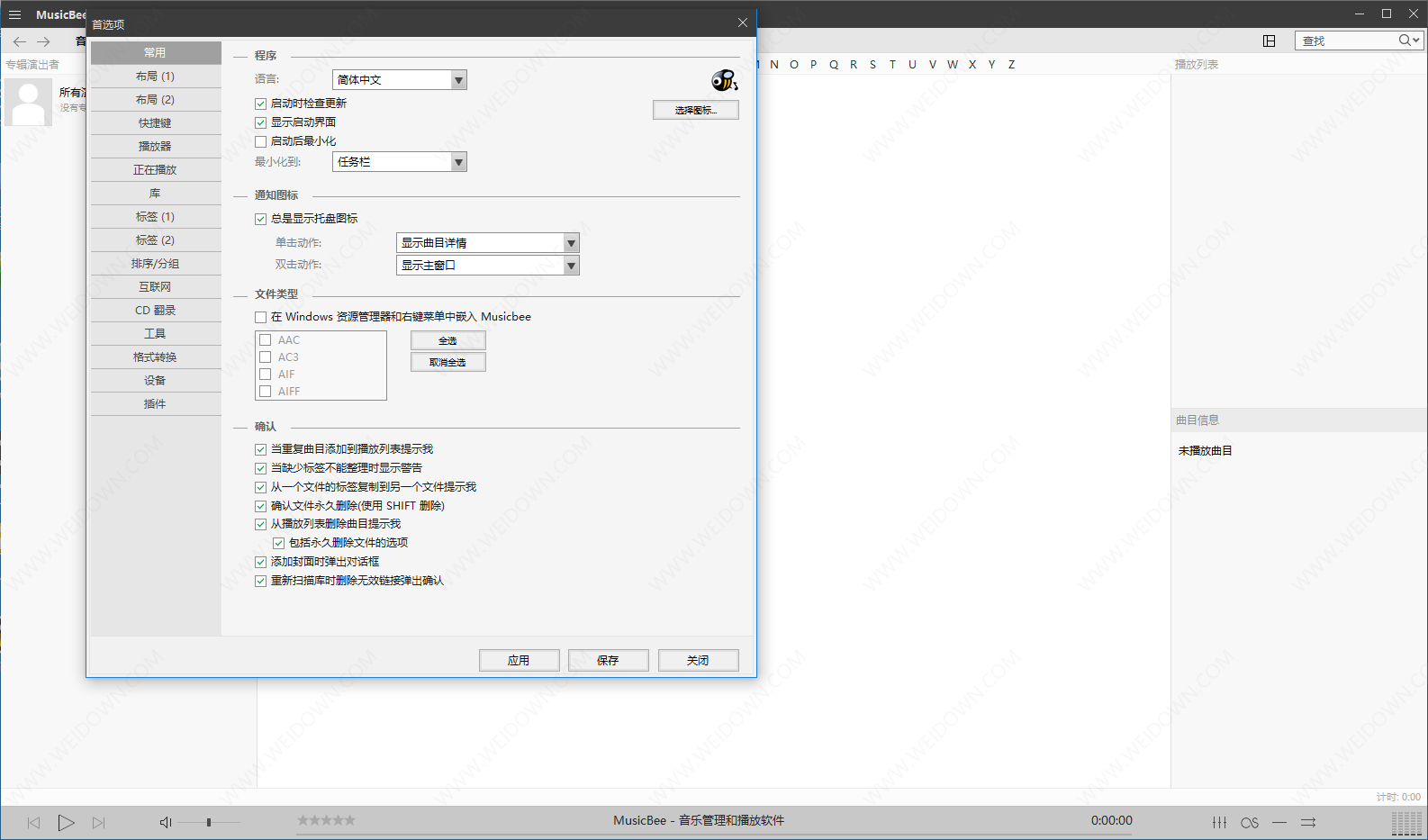Image resolution: width=1428 pixels, height=840 pixels.
Task: Open the minimize-to dropdown
Action: (x=400, y=162)
